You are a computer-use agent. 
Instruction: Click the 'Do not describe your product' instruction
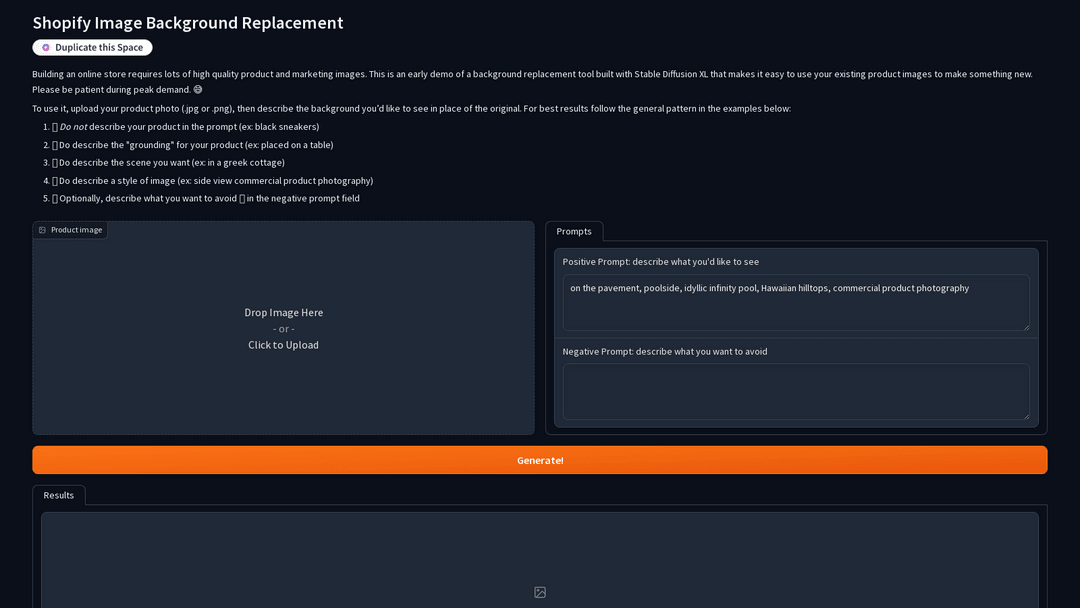[x=186, y=127]
